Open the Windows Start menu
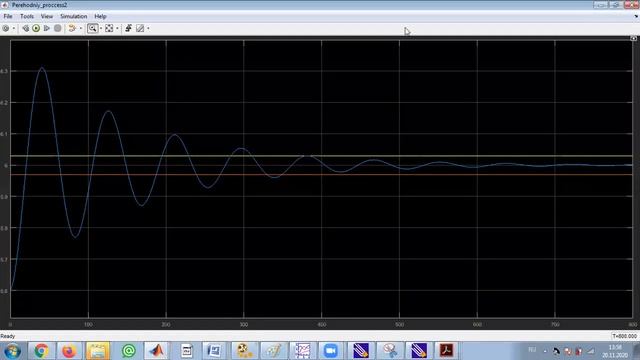Image resolution: width=640 pixels, height=360 pixels. (12, 351)
